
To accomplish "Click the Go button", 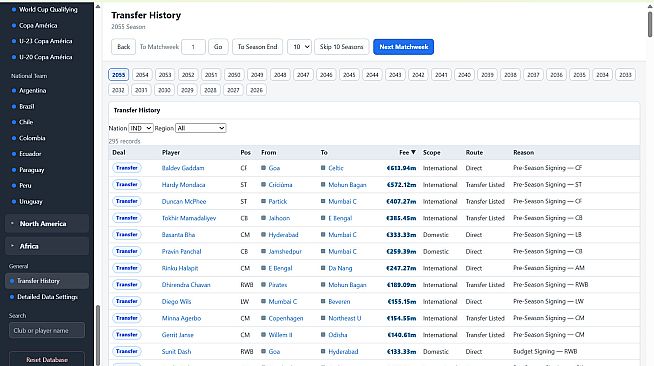I will pyautogui.click(x=218, y=47).
